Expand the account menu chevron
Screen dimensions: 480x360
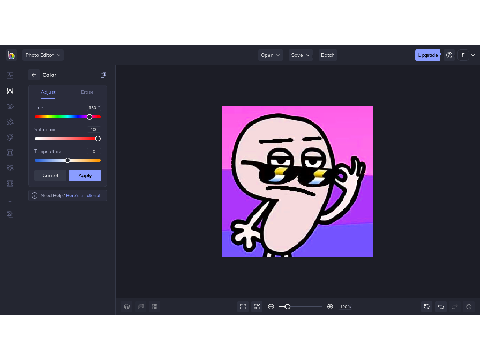click(x=473, y=55)
